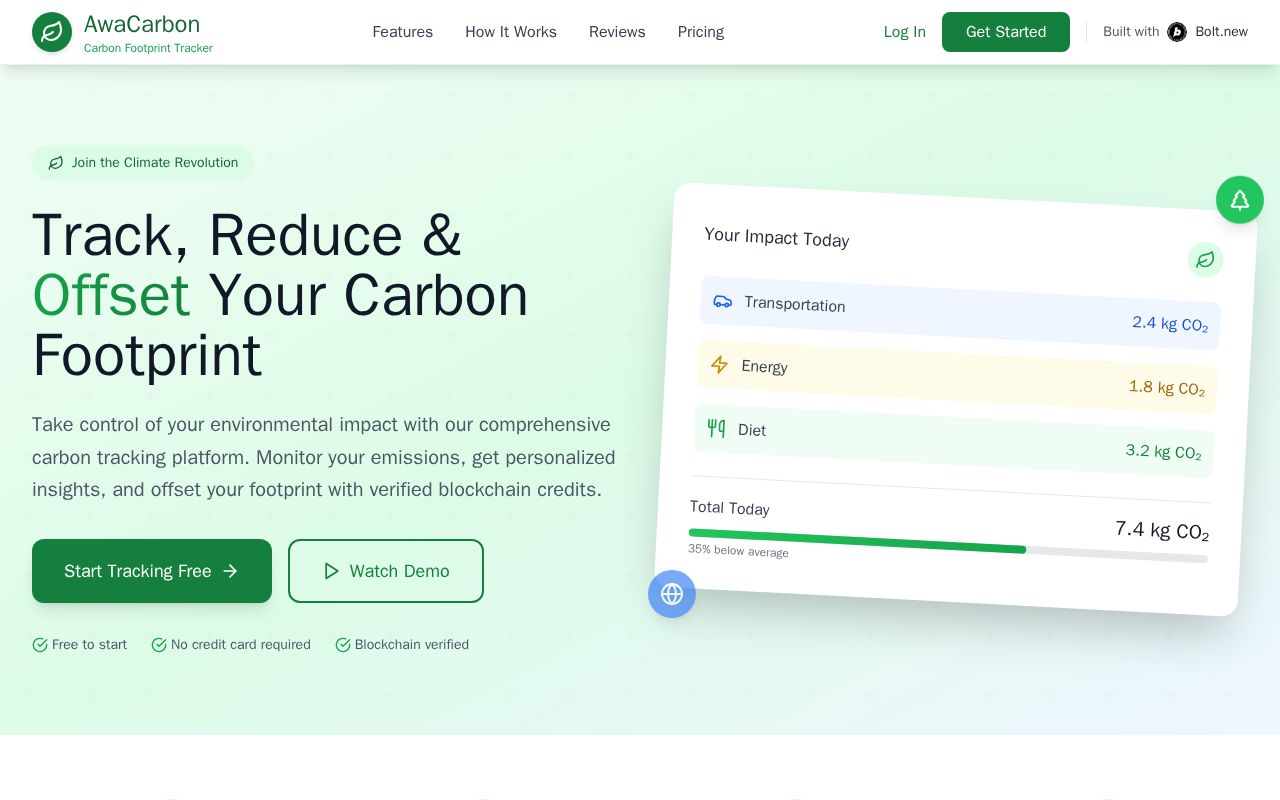Click the green word Offset in headline
Viewport: 1280px width, 800px height.
click(111, 295)
